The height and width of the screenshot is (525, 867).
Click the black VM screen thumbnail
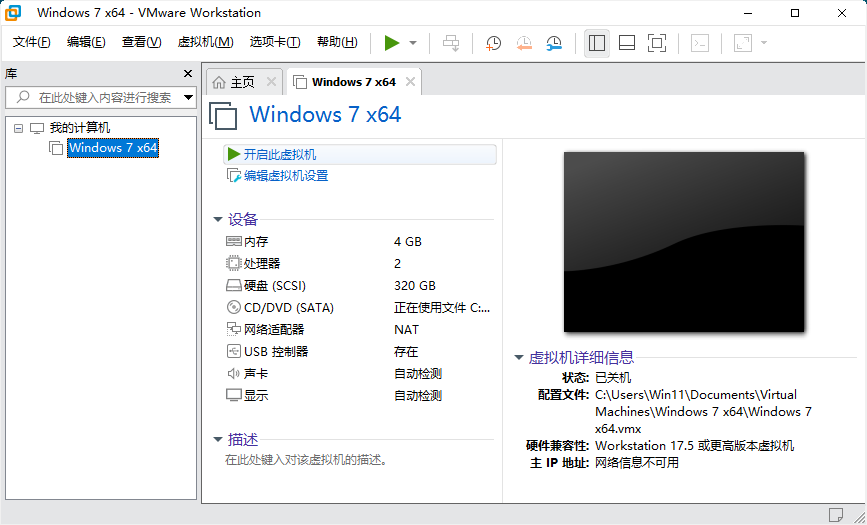click(684, 242)
